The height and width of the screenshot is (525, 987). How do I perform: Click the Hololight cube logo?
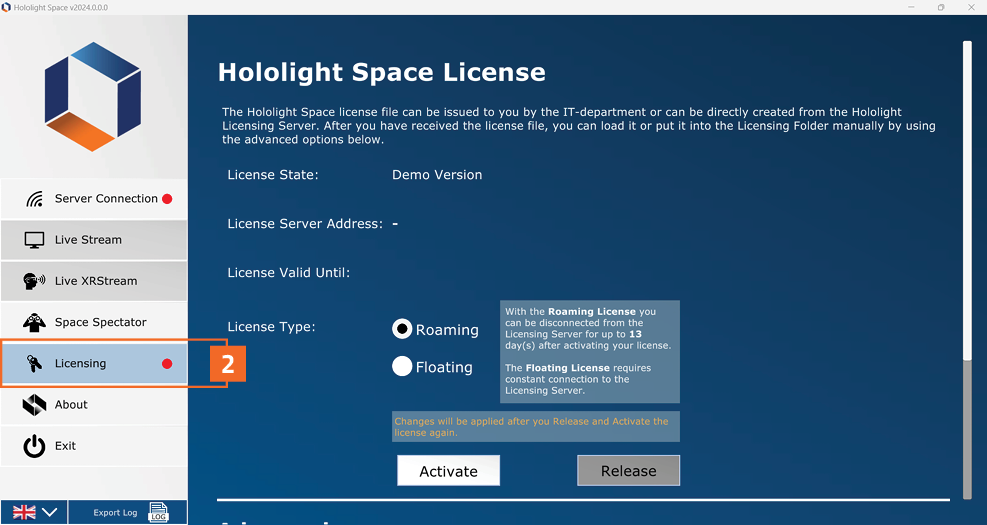pos(93,96)
